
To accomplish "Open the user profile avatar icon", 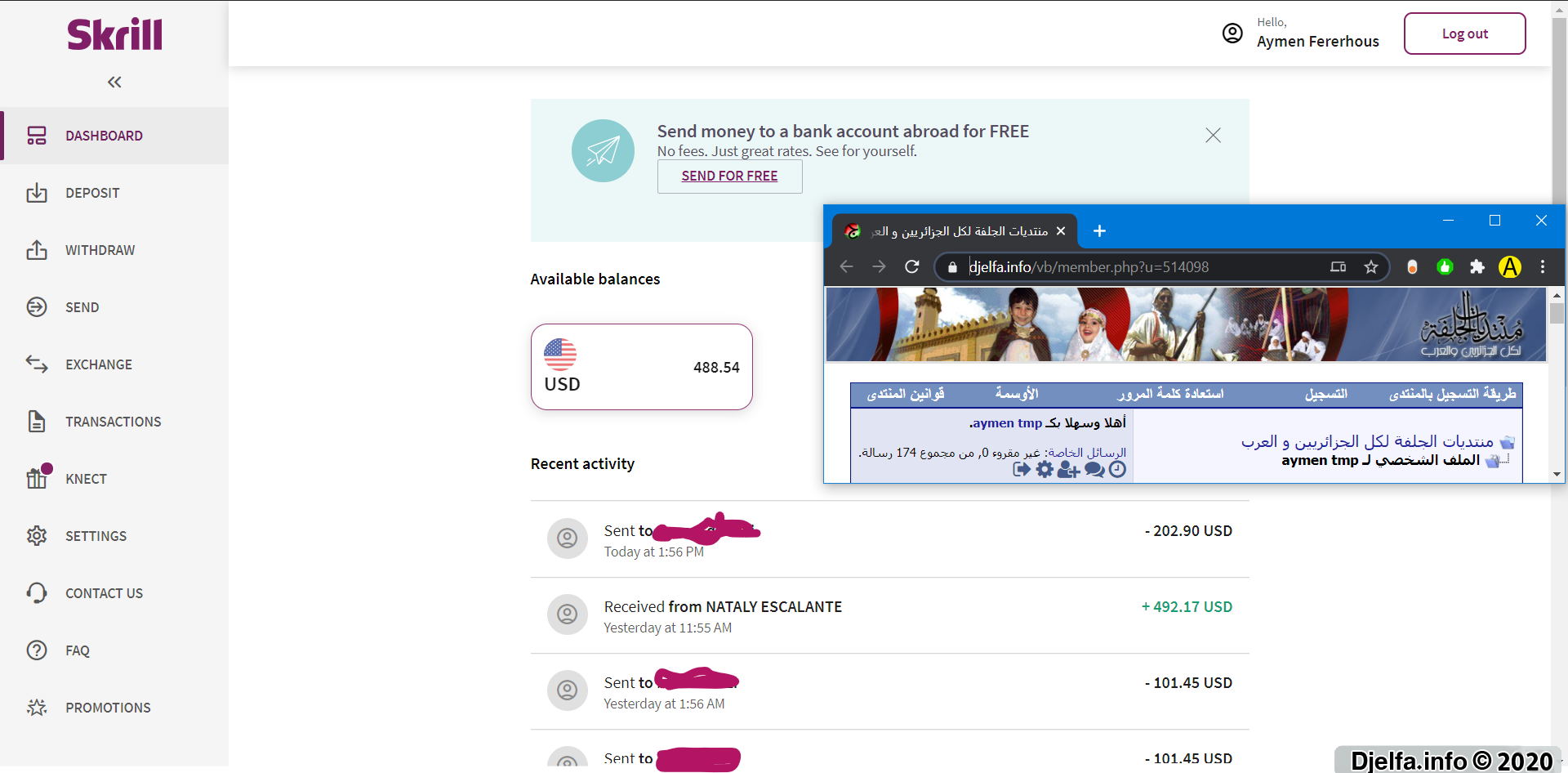I will pyautogui.click(x=1232, y=33).
